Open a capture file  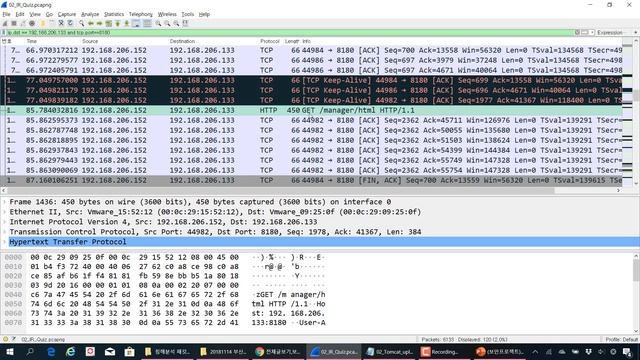[42, 23]
